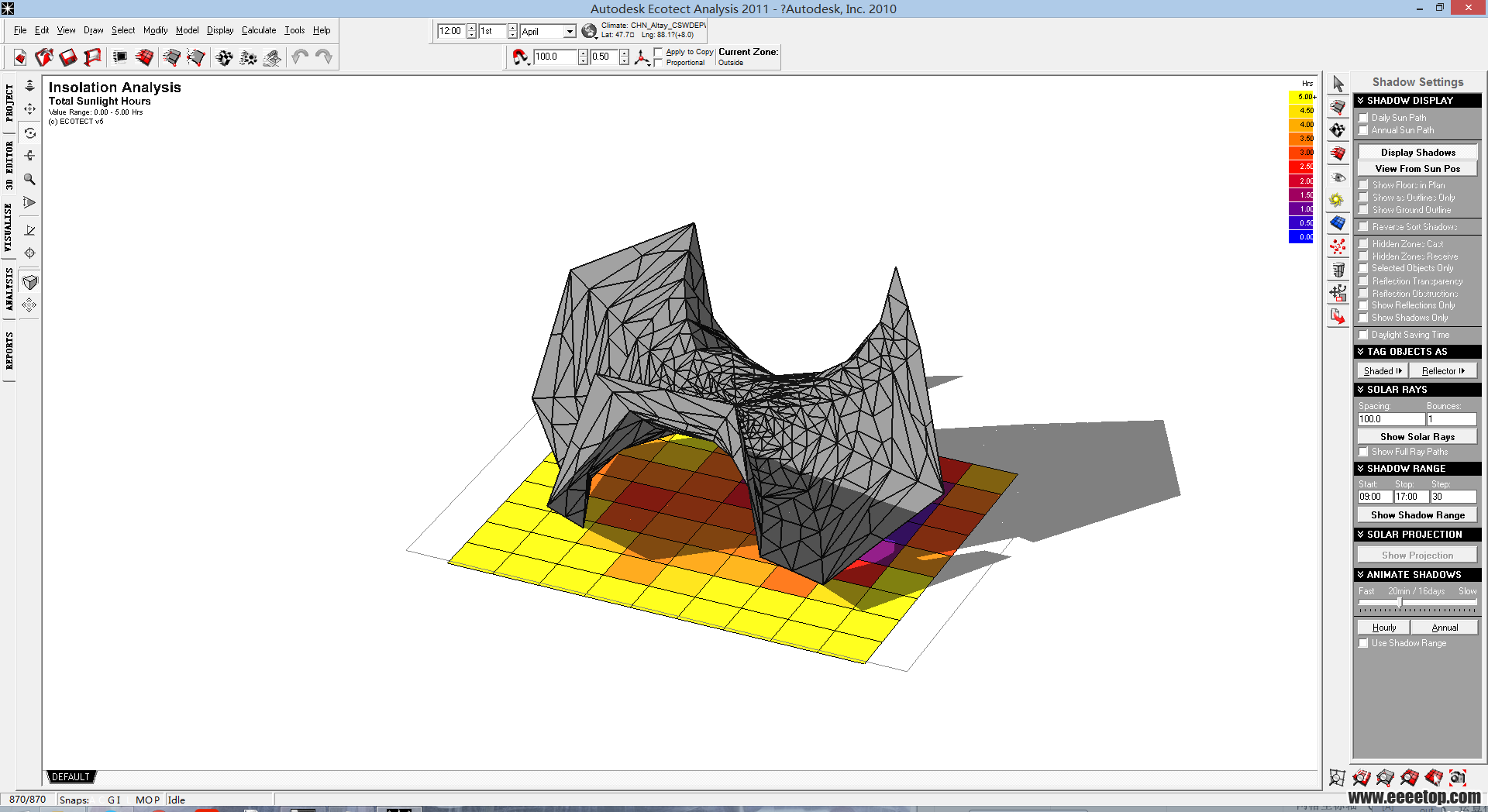The width and height of the screenshot is (1488, 812).
Task: Open the Reflector tag flyout button
Action: click(1443, 371)
